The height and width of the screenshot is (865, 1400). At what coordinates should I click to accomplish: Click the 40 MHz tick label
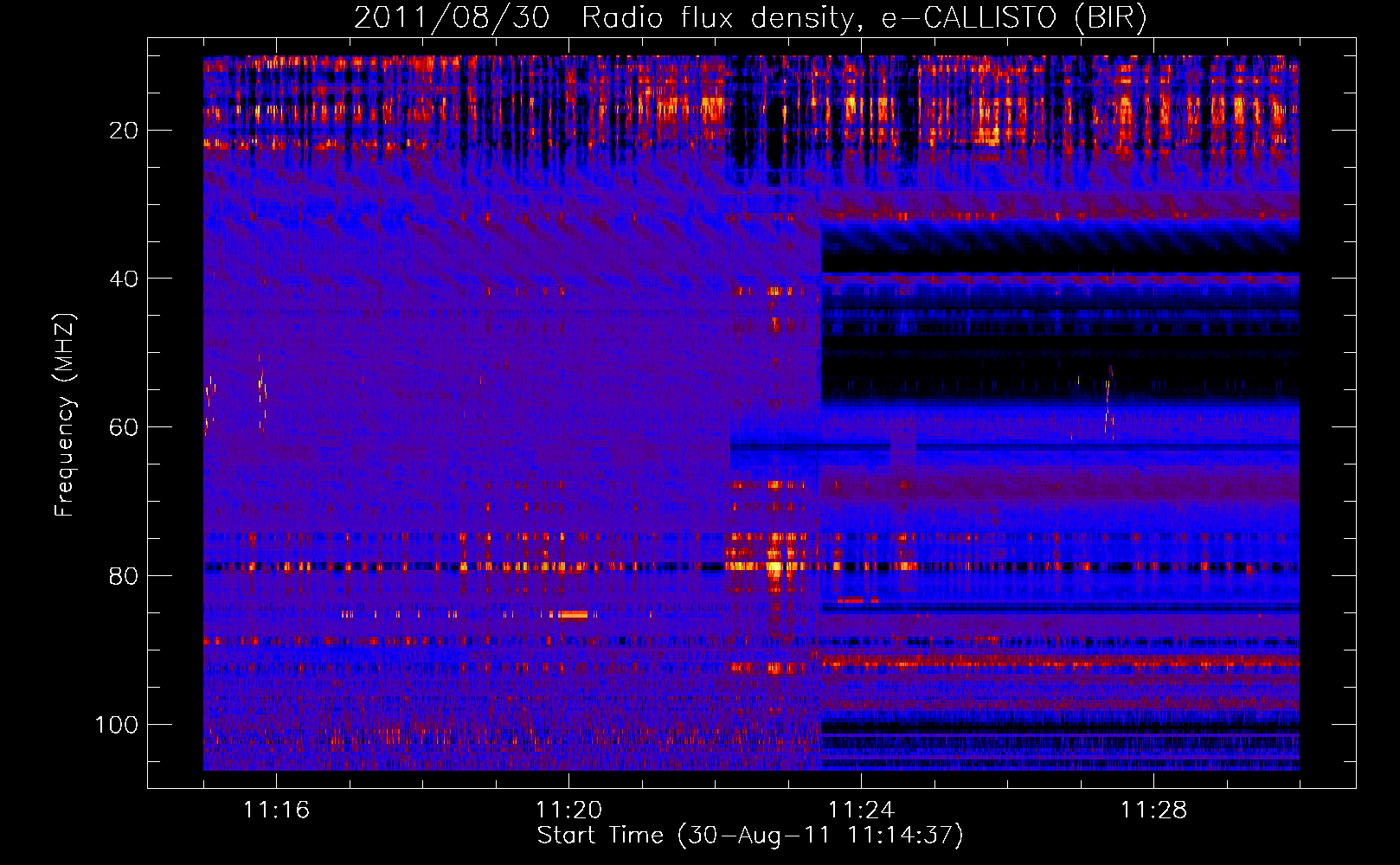(x=123, y=279)
